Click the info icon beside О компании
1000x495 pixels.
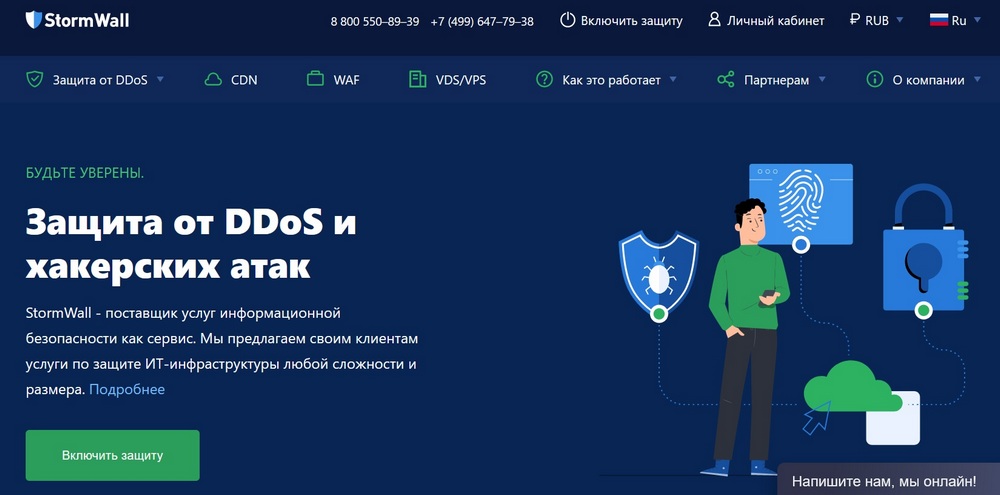tap(874, 80)
